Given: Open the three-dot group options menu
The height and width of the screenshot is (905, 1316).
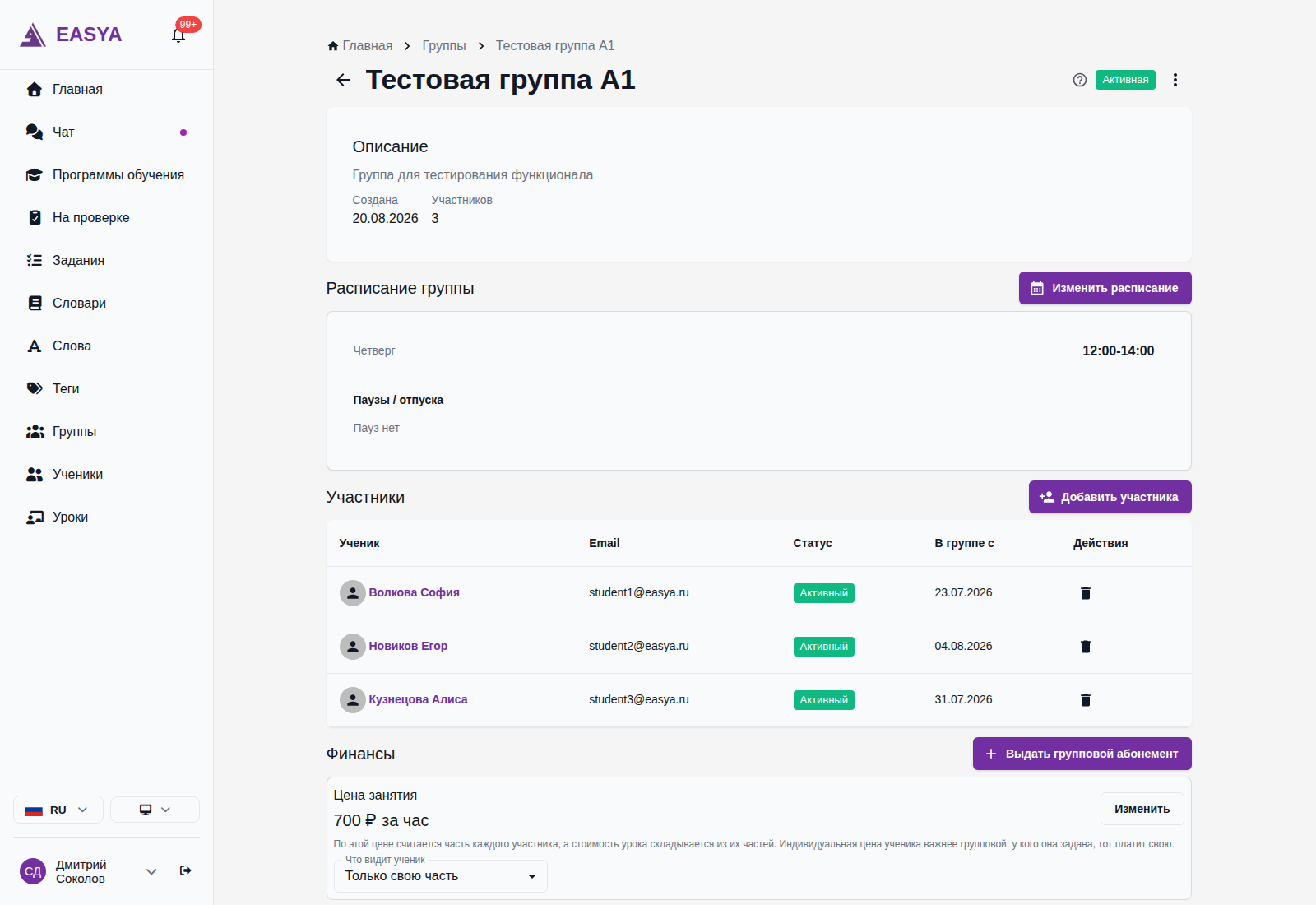Looking at the screenshot, I should tap(1175, 80).
